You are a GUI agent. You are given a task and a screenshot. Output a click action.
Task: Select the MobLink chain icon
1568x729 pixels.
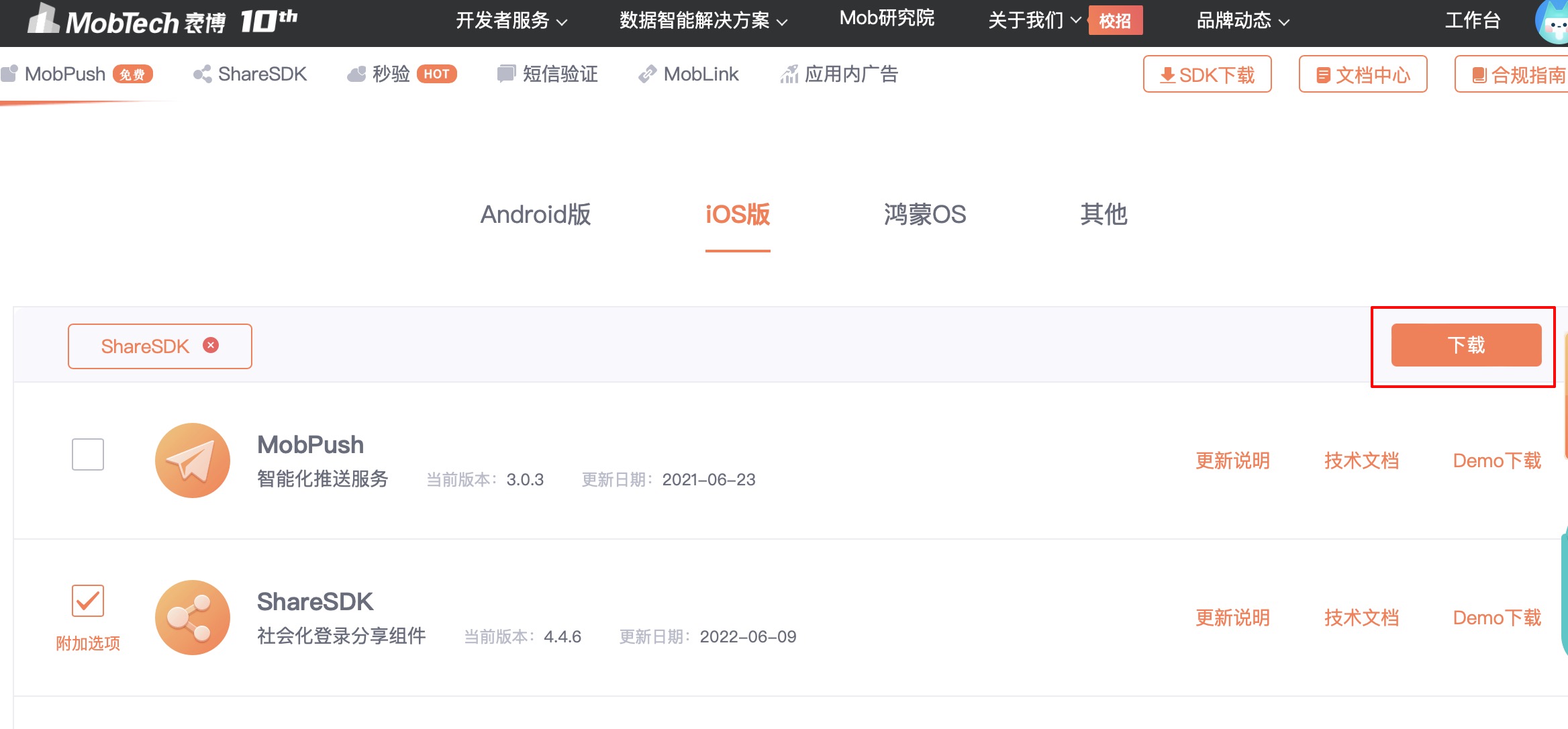pos(648,74)
